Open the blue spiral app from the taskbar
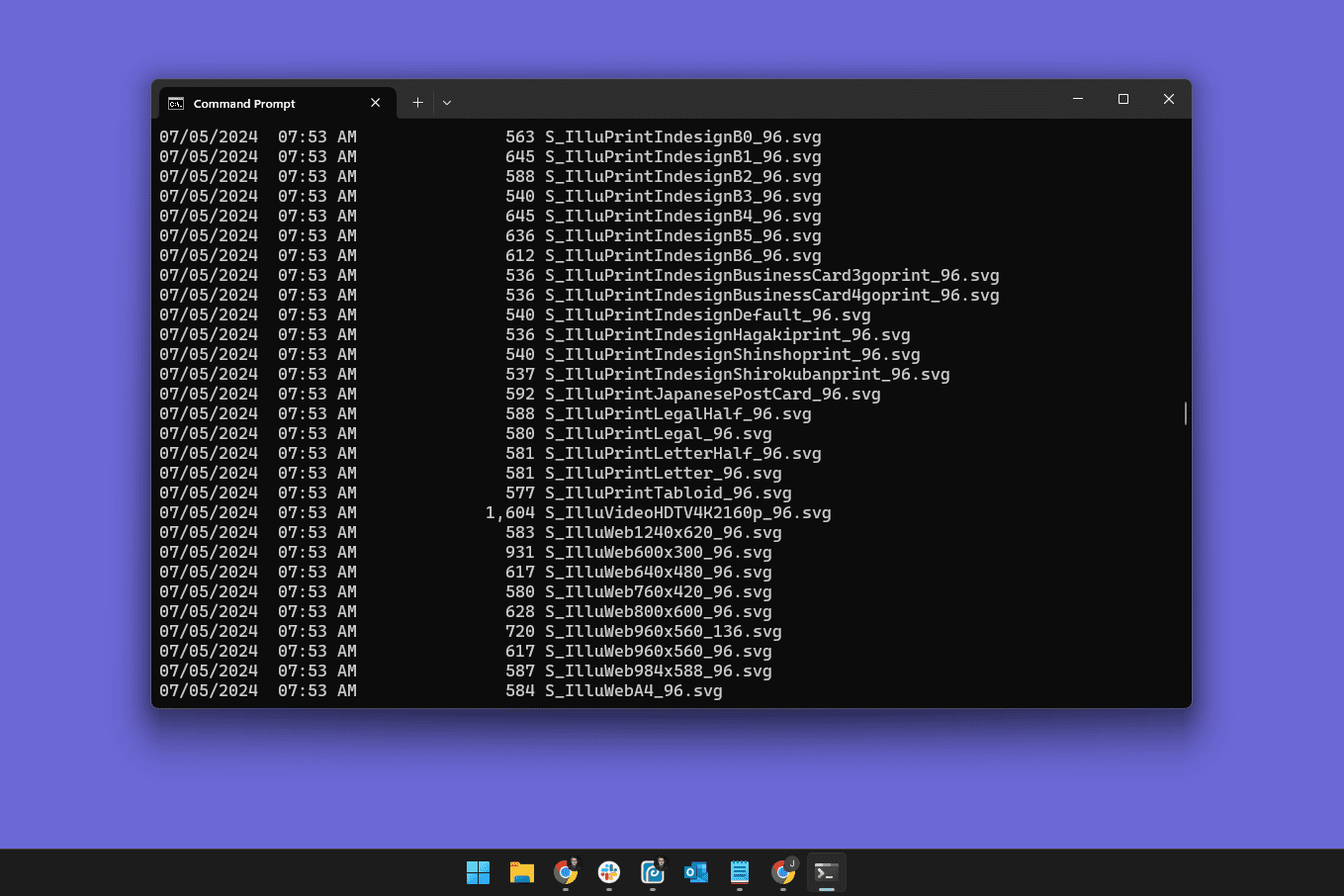1344x896 pixels. 652,872
